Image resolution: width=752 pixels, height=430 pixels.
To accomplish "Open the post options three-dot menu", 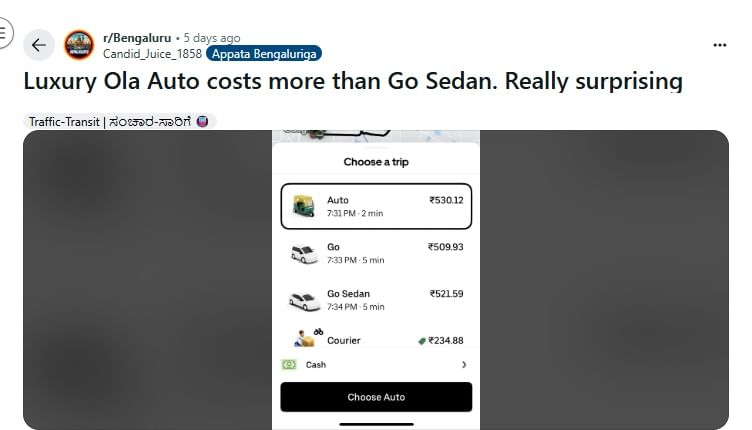I will [719, 45].
